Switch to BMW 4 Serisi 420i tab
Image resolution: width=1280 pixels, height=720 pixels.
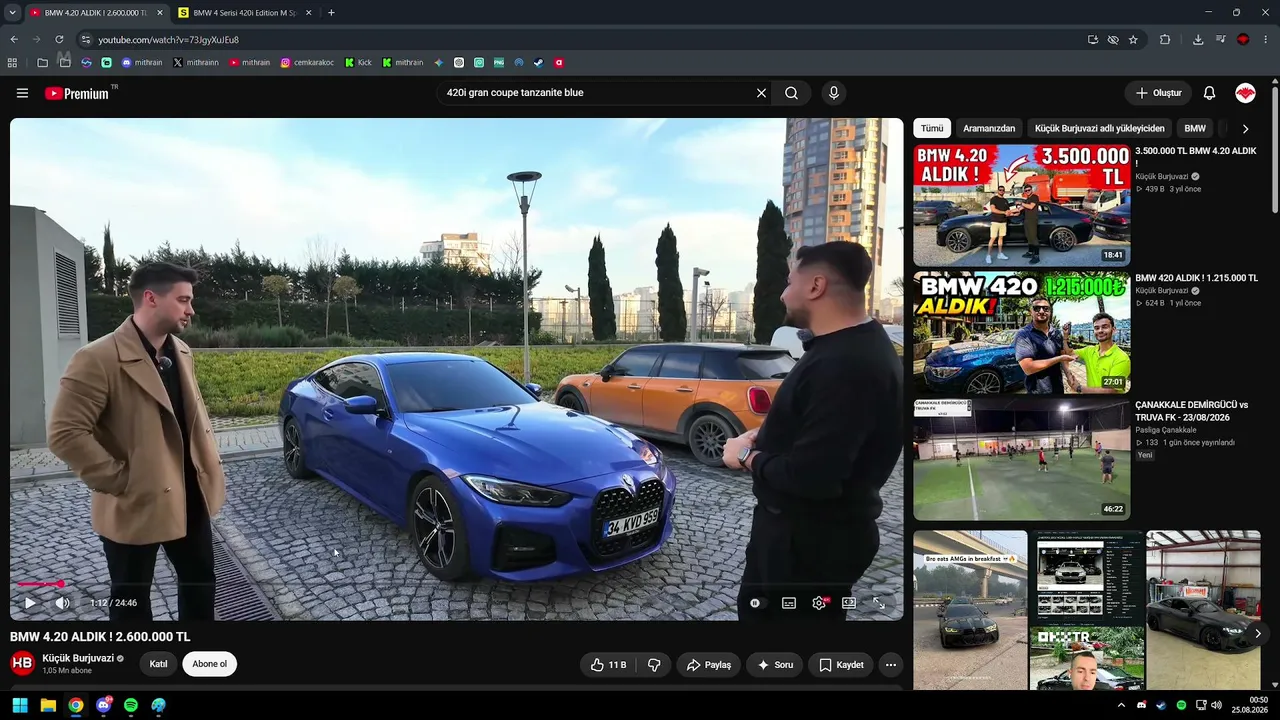click(x=245, y=13)
